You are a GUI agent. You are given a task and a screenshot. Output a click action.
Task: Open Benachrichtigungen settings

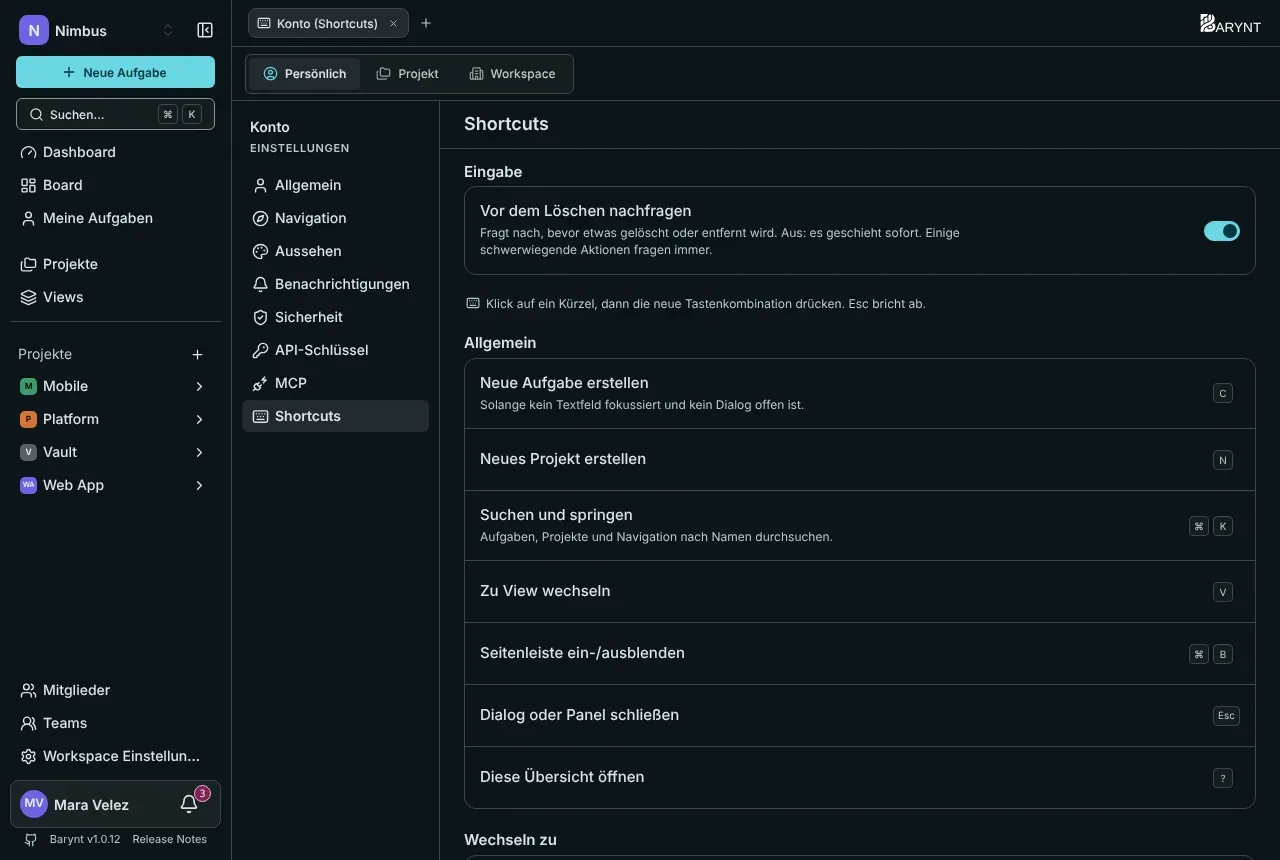tap(335, 284)
